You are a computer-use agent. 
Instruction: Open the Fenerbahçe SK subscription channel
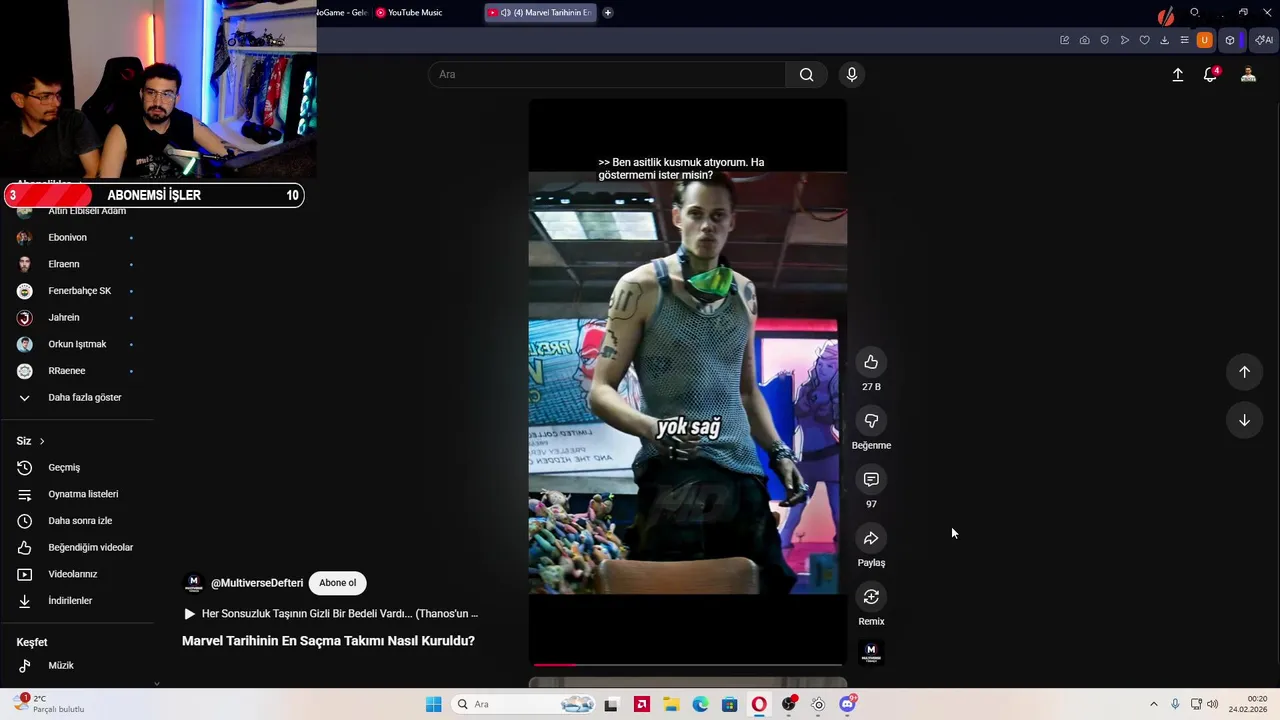80,291
